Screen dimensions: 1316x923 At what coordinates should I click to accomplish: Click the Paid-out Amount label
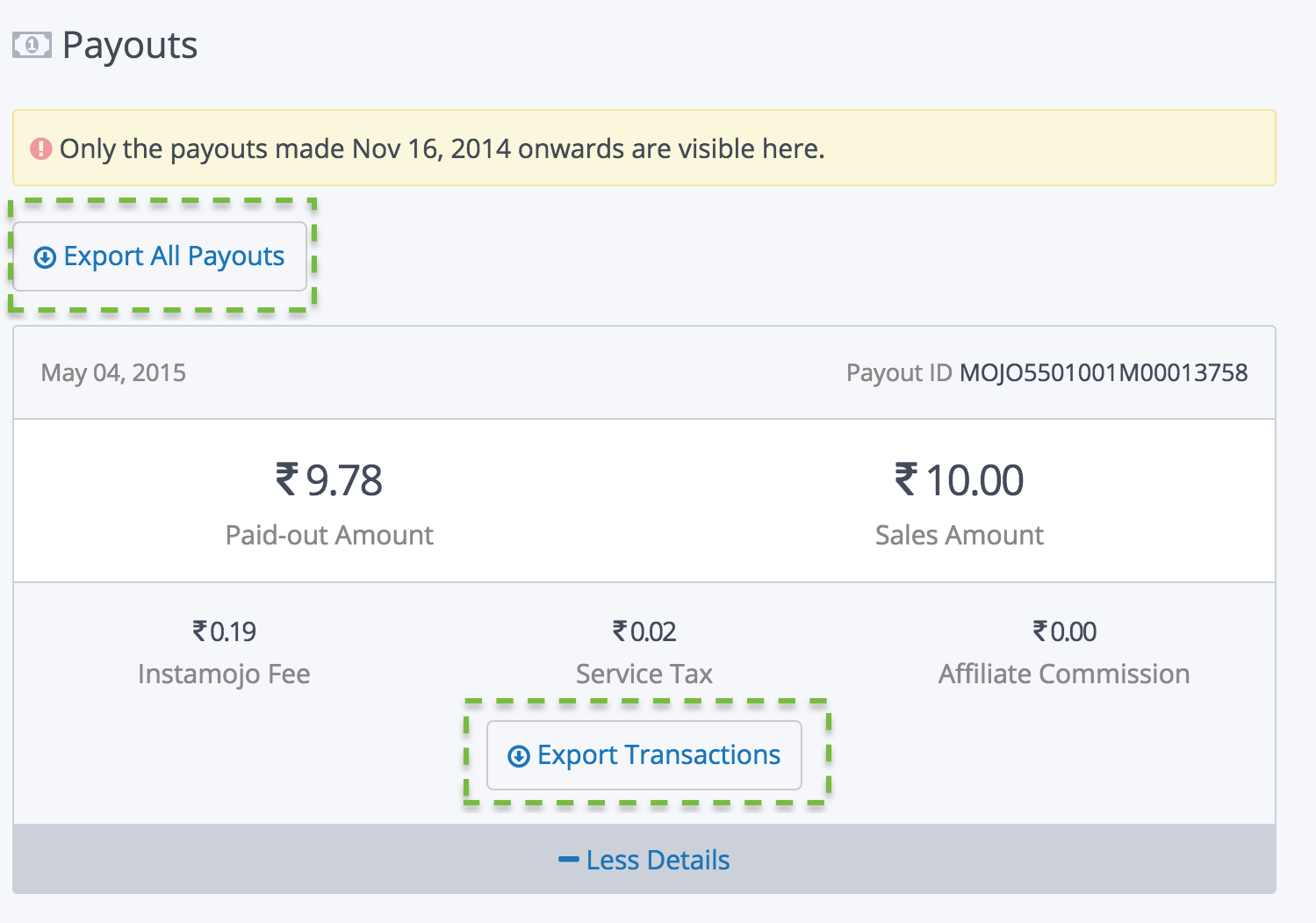pyautogui.click(x=329, y=535)
